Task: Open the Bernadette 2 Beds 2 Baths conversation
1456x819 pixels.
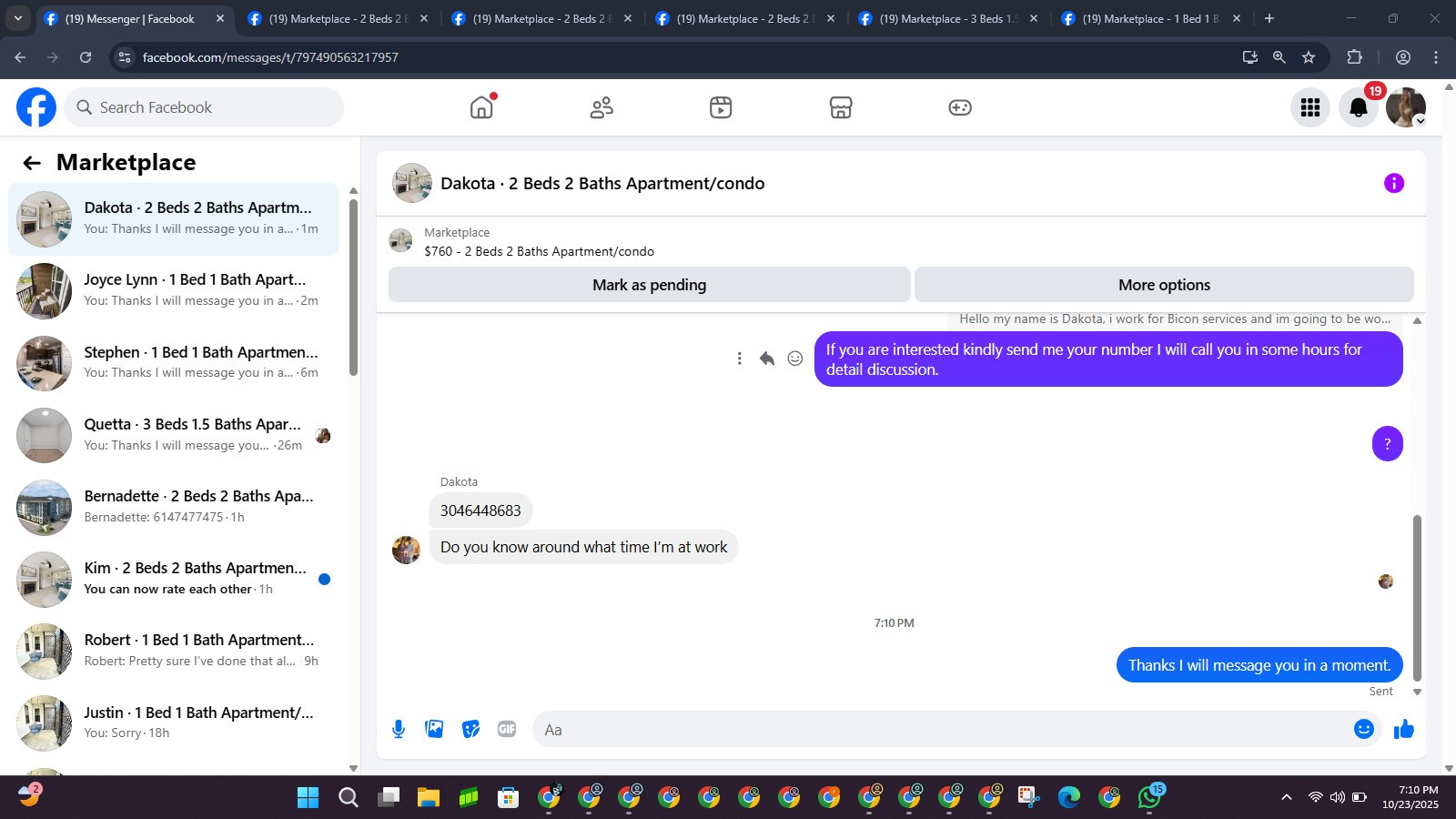Action: point(173,507)
